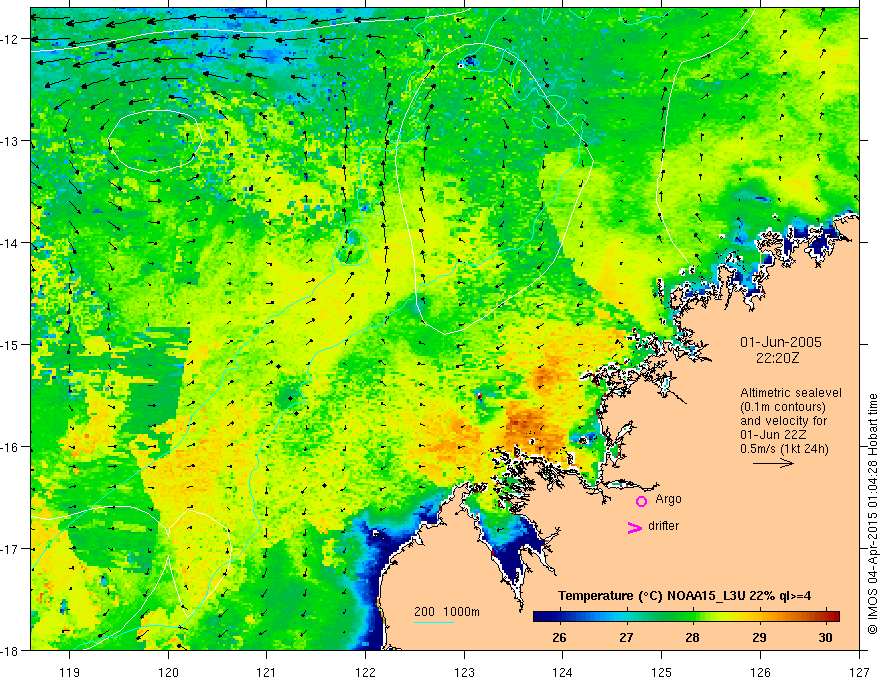The height and width of the screenshot is (680, 880).
Task: Click the colorbar tick label '26'
Action: tap(559, 637)
